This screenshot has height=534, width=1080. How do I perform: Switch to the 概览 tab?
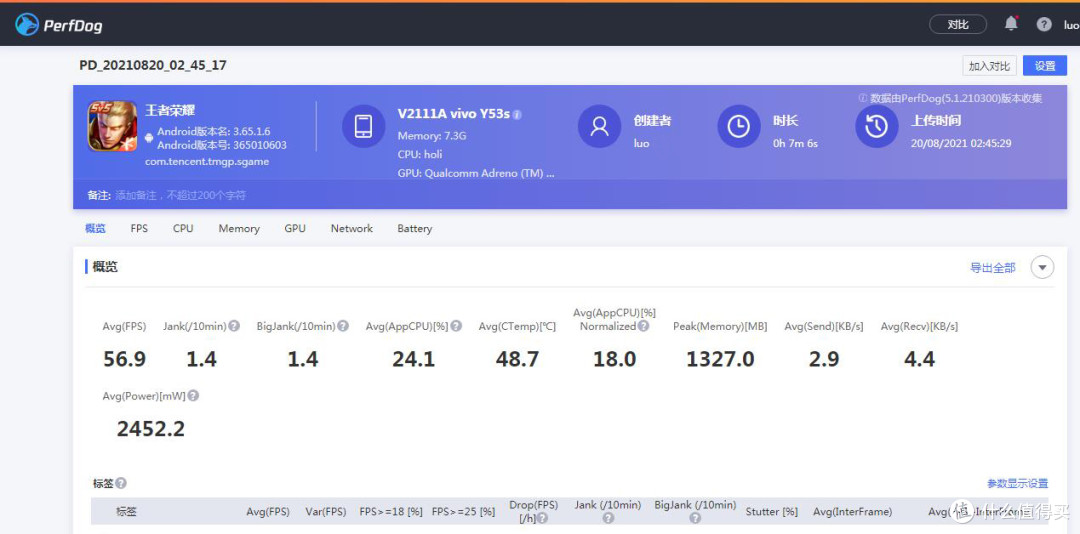point(95,228)
